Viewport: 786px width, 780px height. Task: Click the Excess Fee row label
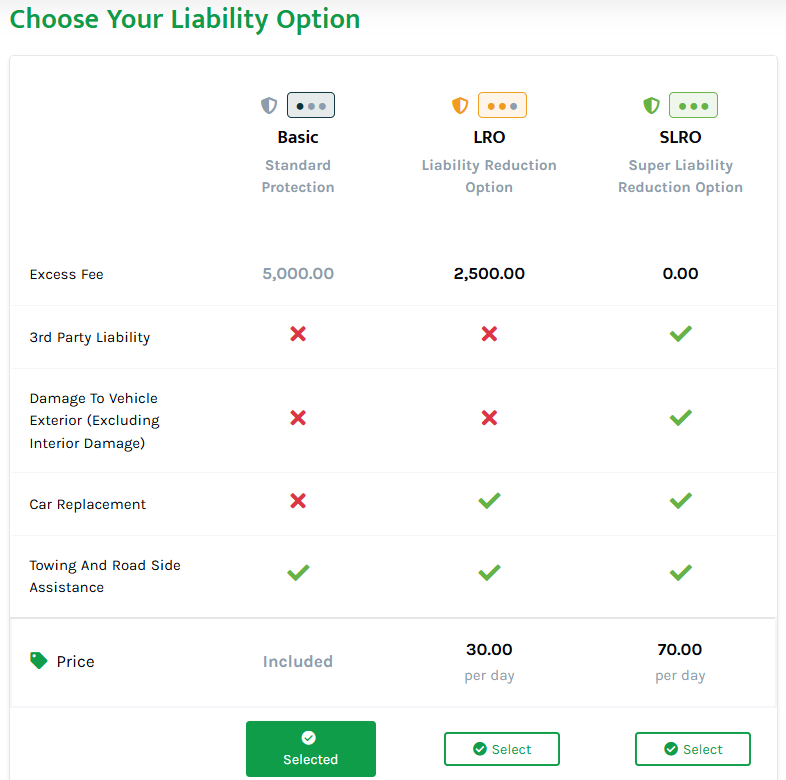click(x=67, y=275)
